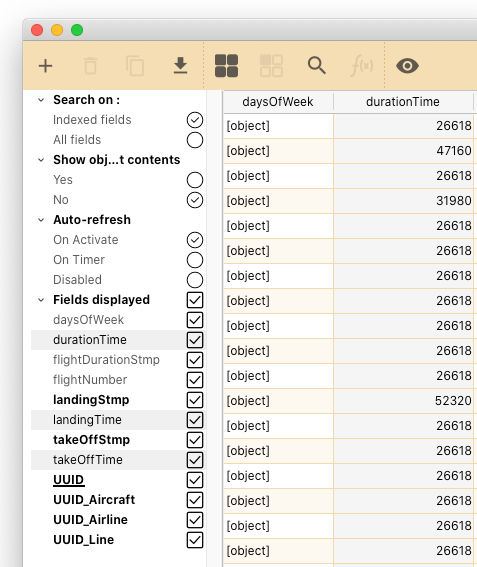This screenshot has width=477, height=567.
Task: Select the filled four-squares grid view icon
Action: pos(226,66)
